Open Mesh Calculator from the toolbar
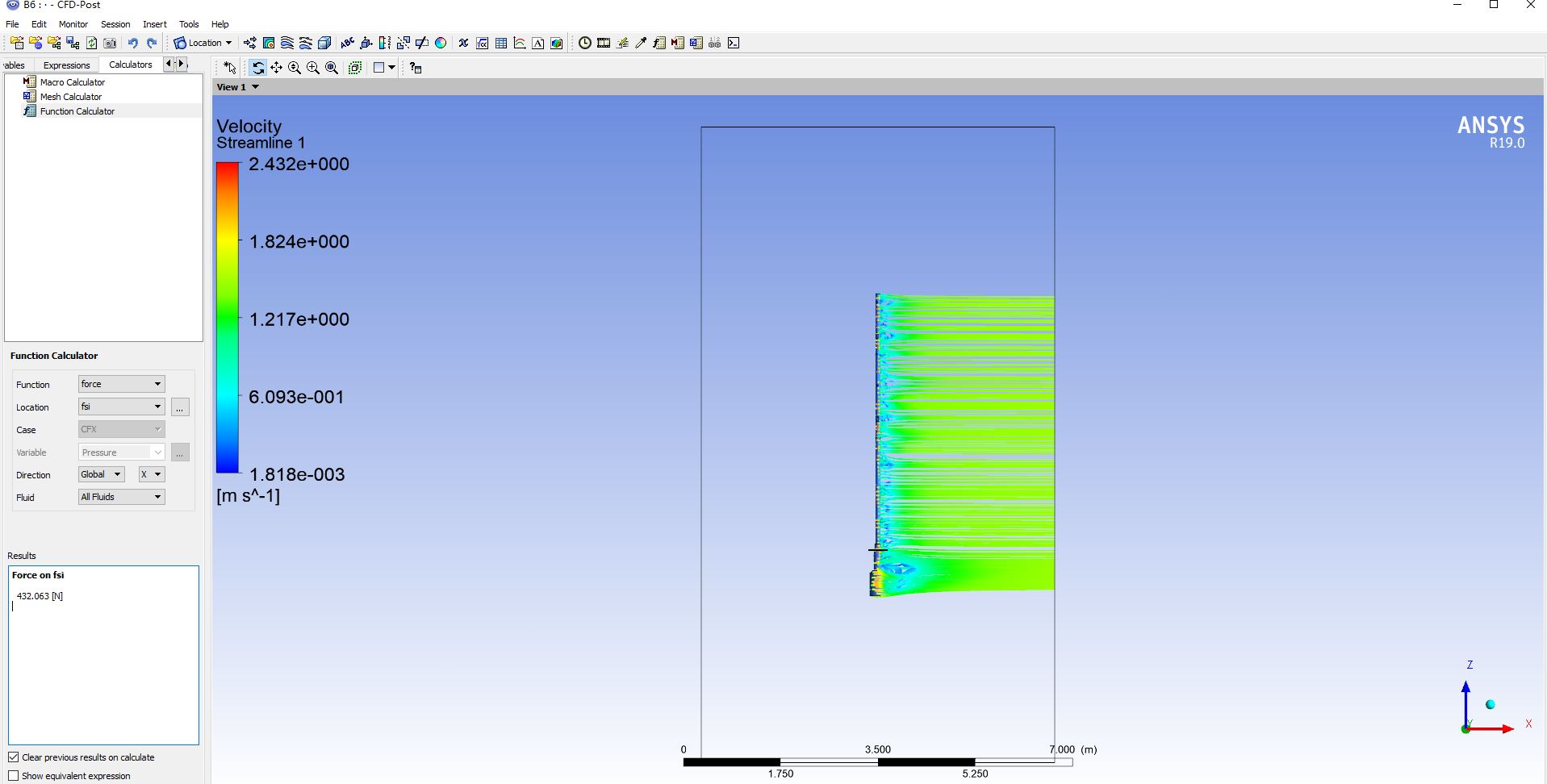This screenshot has width=1547, height=784. pos(696,43)
